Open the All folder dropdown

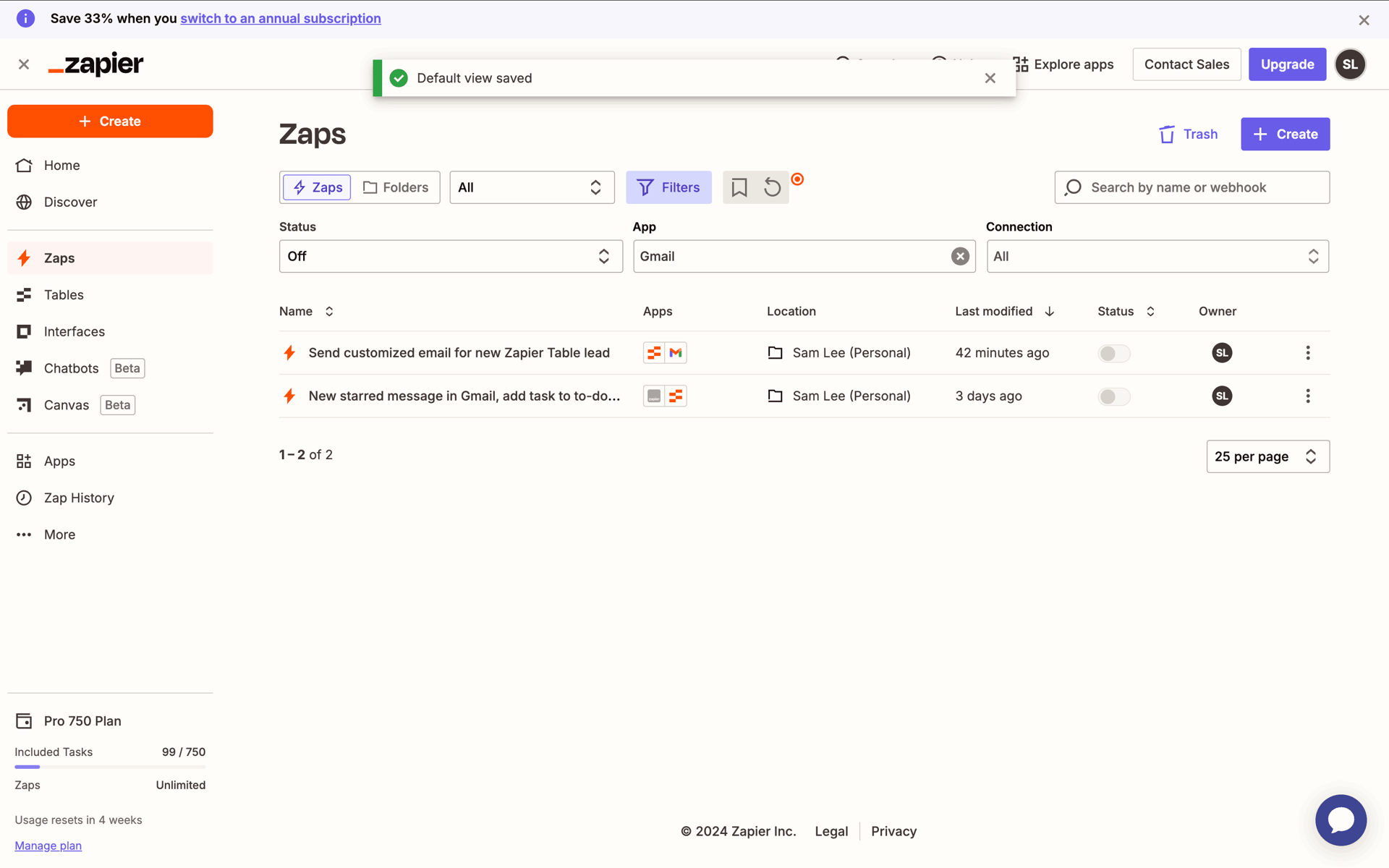pos(532,187)
